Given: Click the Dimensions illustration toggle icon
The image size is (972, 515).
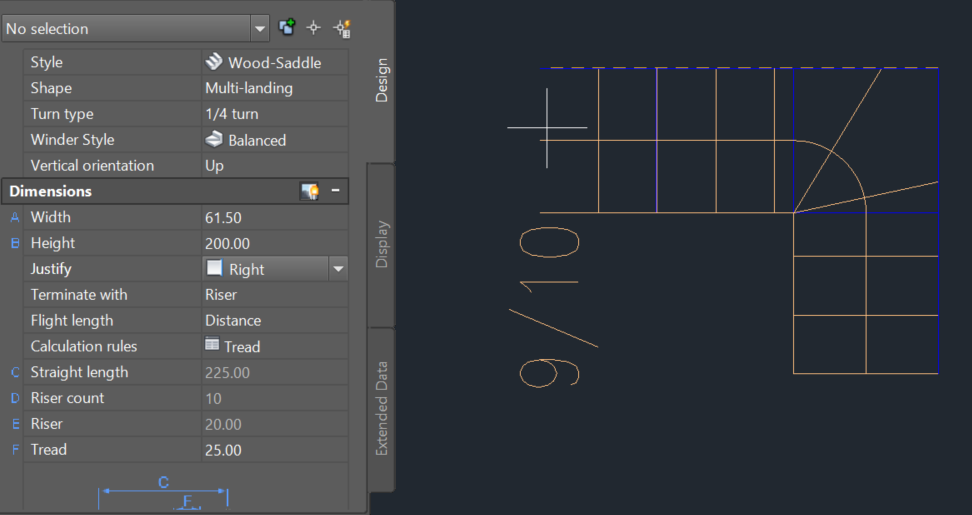Looking at the screenshot, I should [x=309, y=191].
